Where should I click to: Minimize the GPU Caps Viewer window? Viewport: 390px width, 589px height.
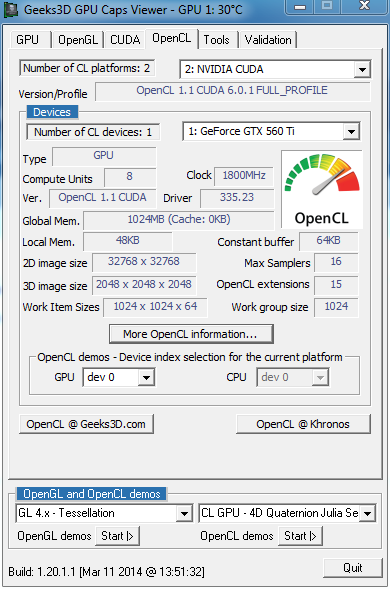[x=300, y=7]
